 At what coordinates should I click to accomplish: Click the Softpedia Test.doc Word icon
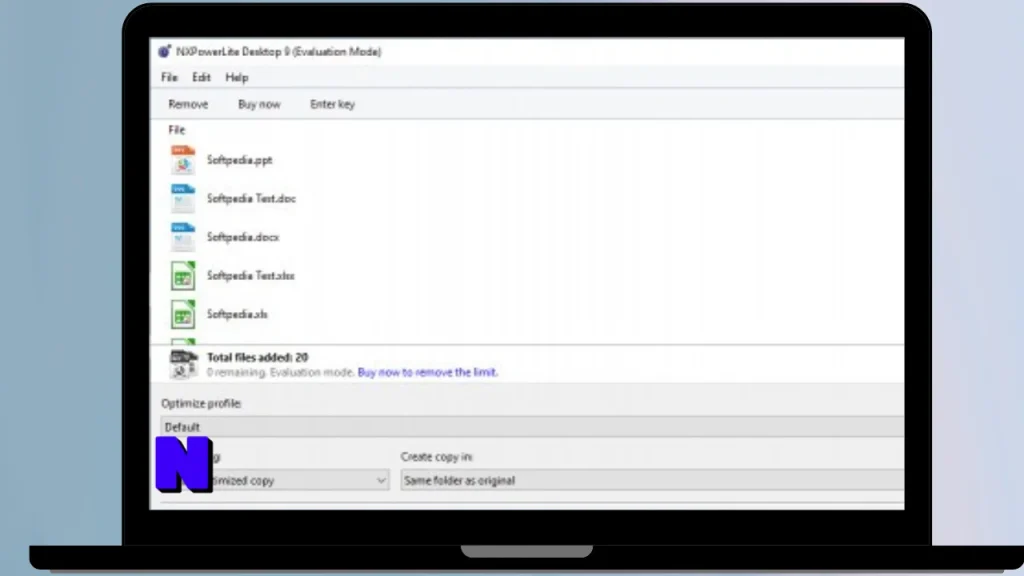click(x=183, y=199)
